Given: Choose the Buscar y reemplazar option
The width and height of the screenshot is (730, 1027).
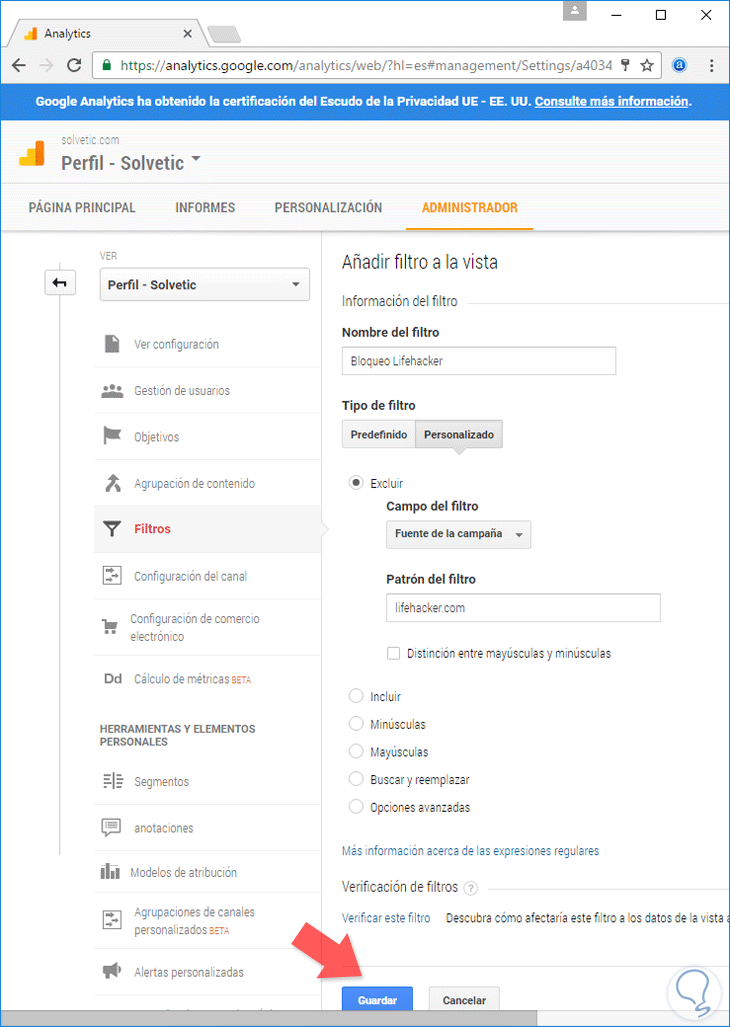Looking at the screenshot, I should (355, 779).
